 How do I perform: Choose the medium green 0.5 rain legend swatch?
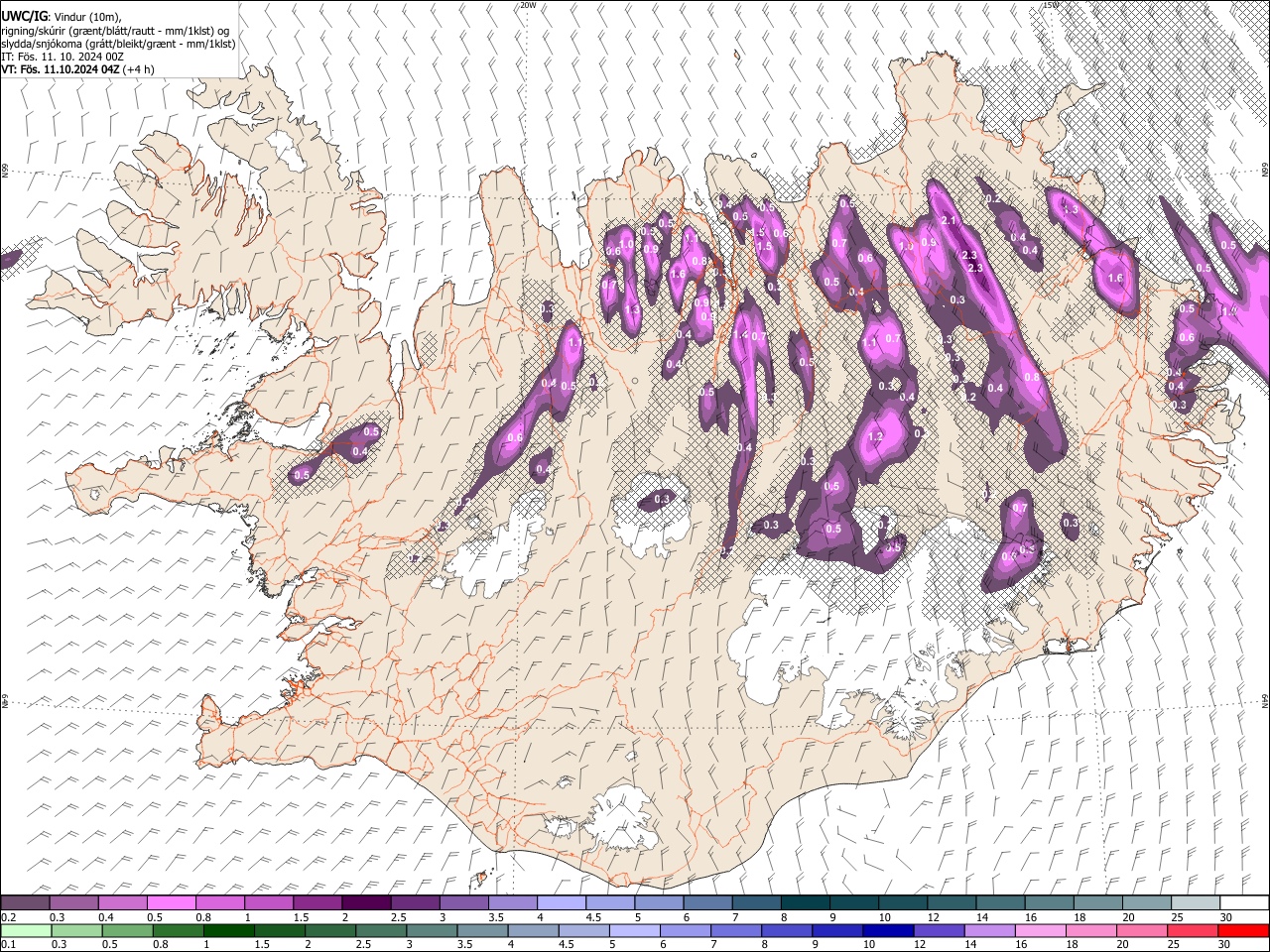[x=127, y=930]
